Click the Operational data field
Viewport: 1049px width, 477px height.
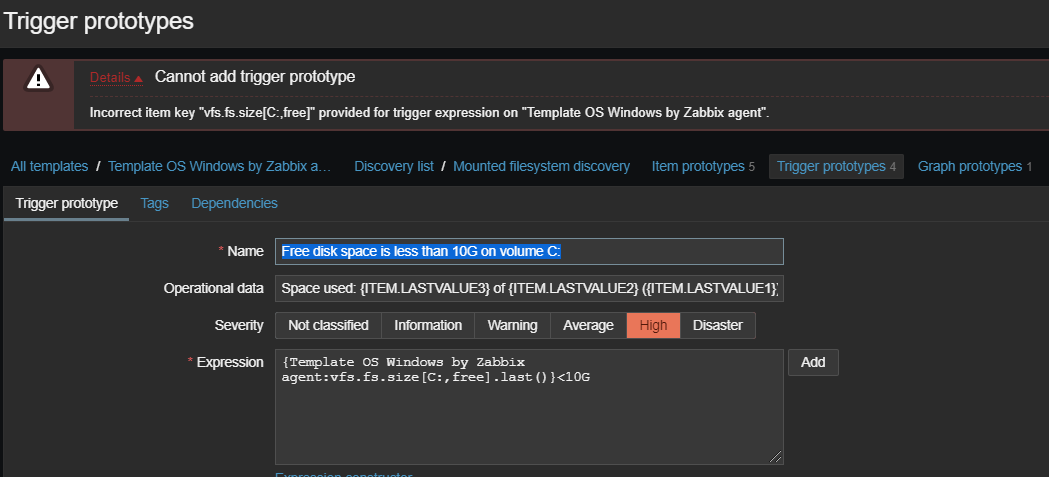click(x=529, y=288)
